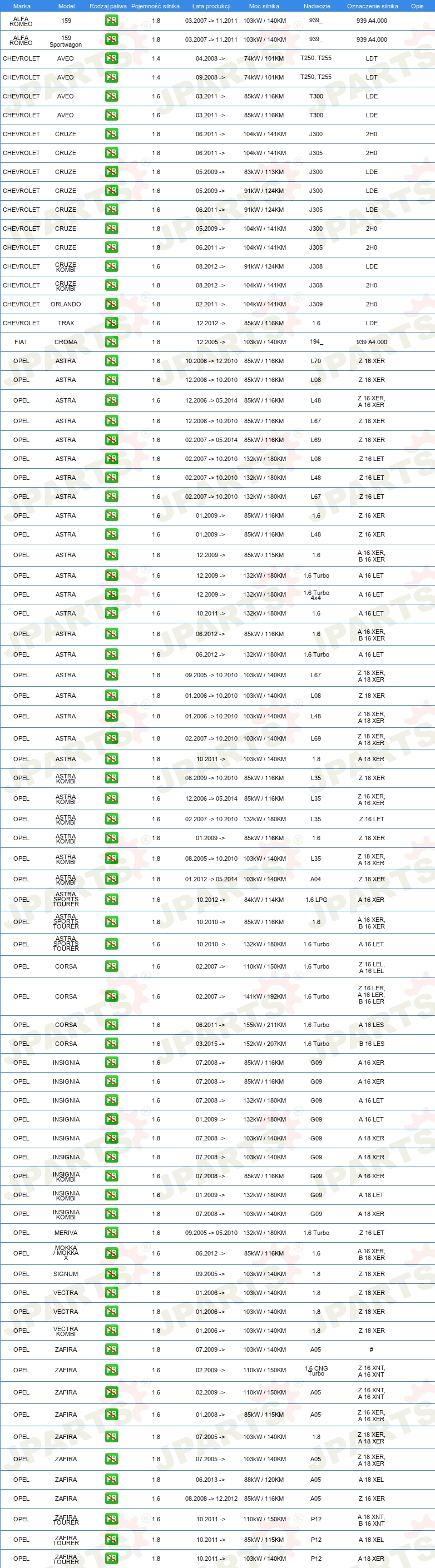Select the TRAX model cell
The width and height of the screenshot is (435, 1568).
click(x=66, y=323)
